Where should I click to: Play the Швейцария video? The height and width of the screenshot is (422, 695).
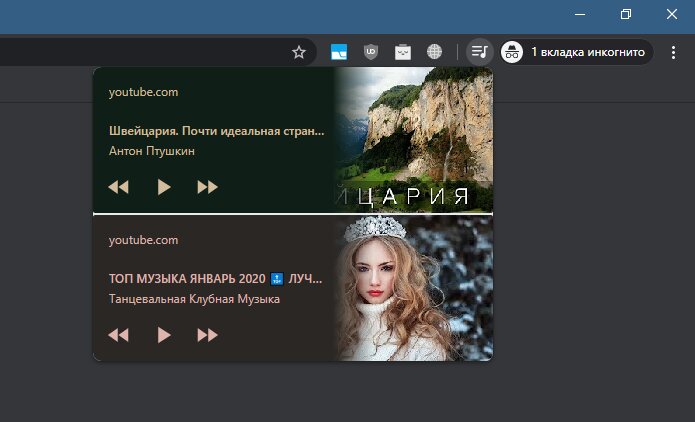coord(164,187)
